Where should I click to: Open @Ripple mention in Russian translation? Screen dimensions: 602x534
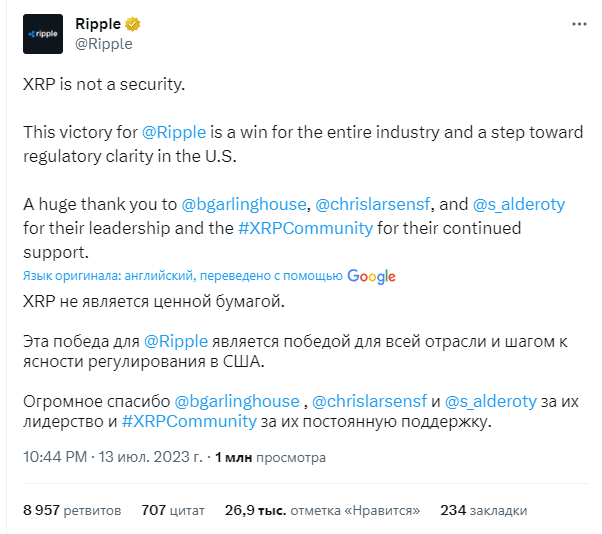click(x=177, y=342)
